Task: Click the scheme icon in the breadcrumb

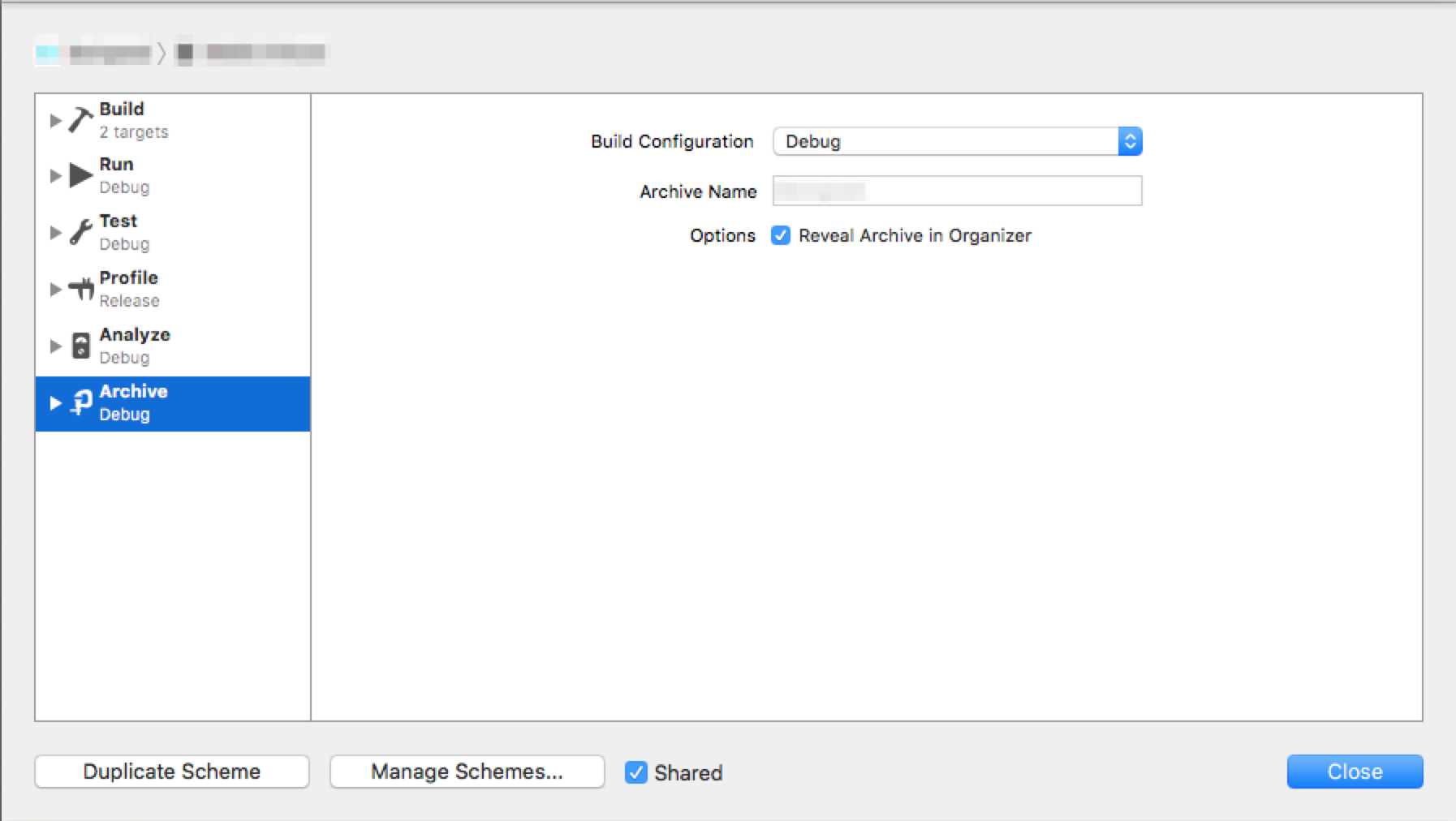Action: pos(46,53)
